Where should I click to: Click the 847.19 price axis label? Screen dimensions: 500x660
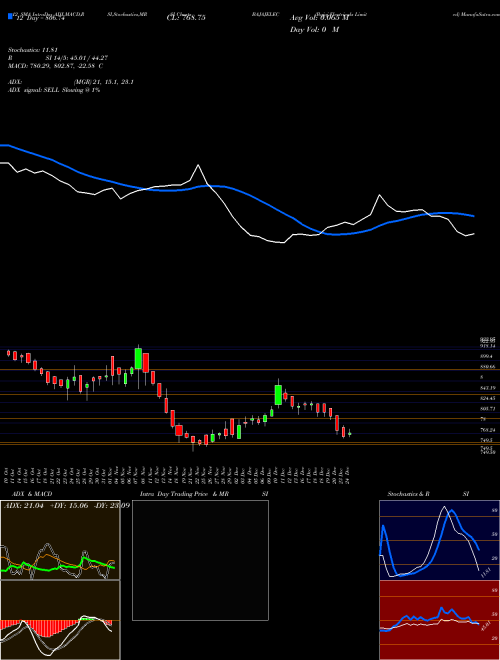[488, 388]
